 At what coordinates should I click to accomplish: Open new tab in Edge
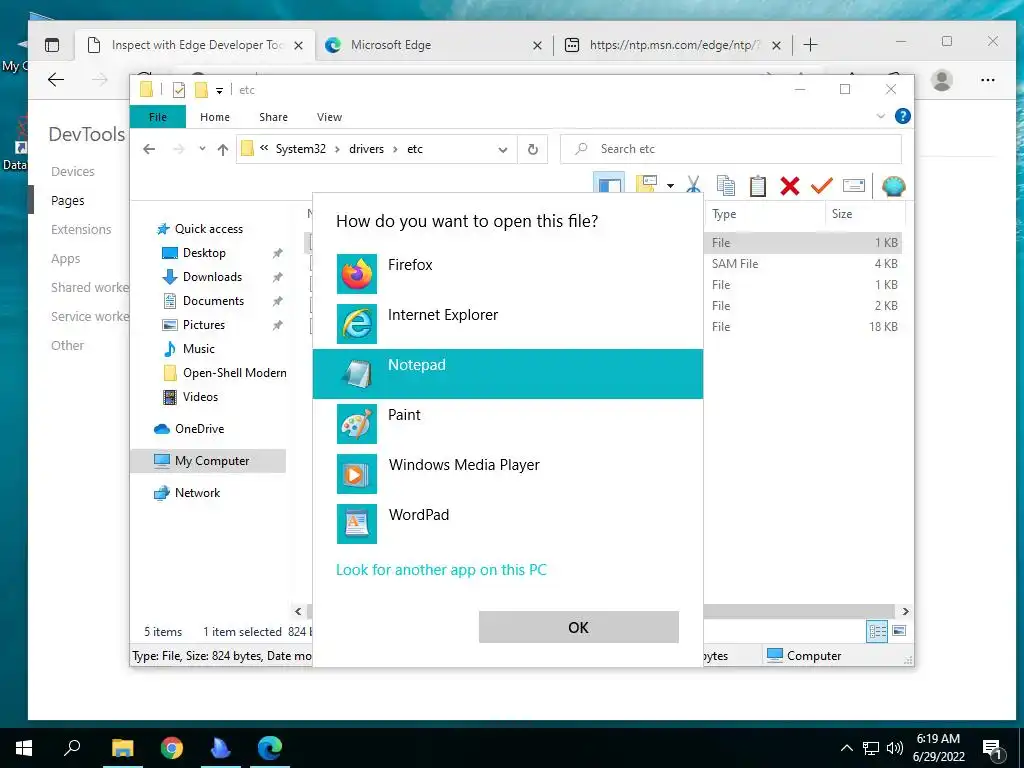(810, 44)
